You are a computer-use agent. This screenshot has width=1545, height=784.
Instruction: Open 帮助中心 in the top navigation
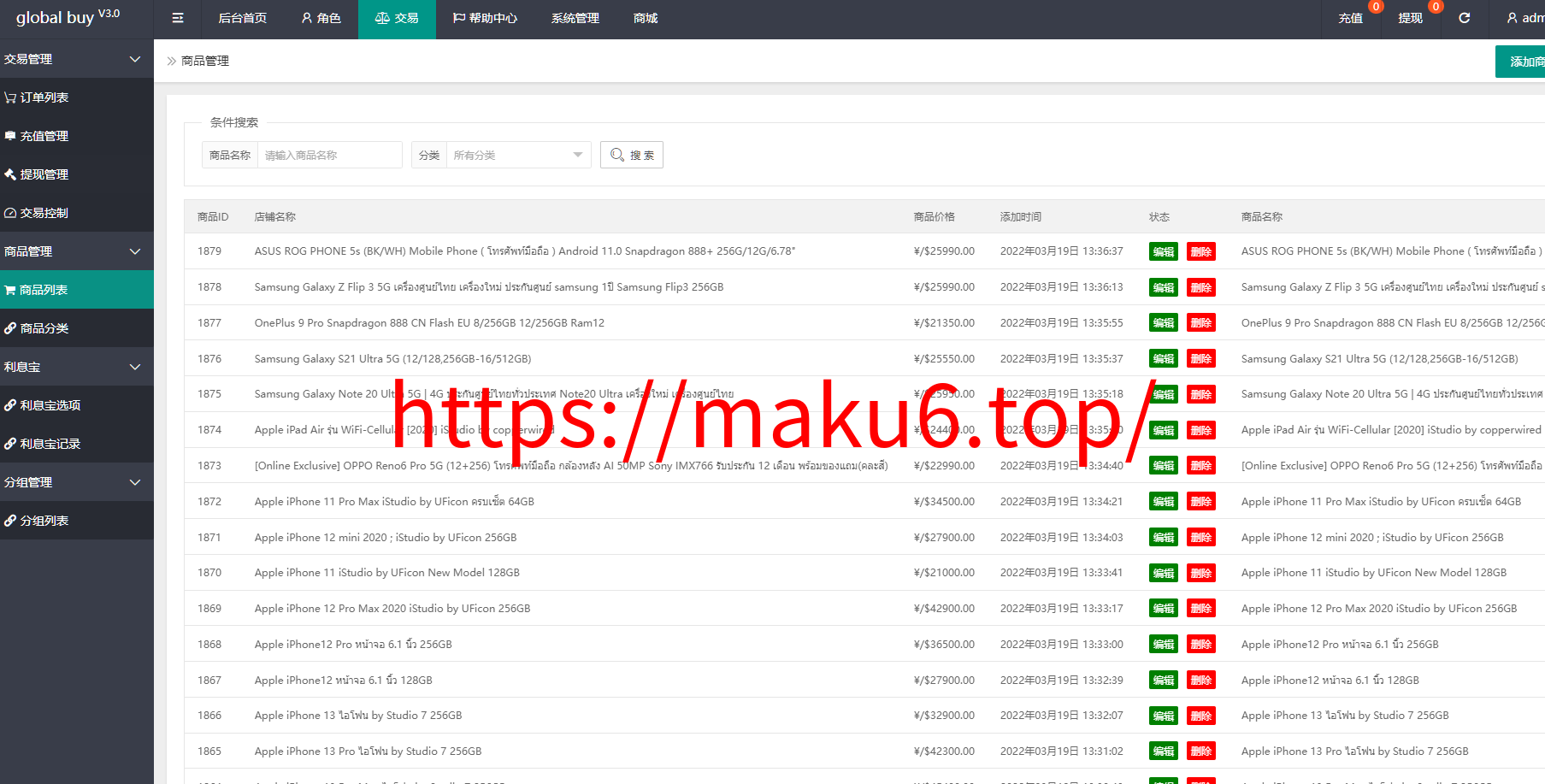click(x=485, y=18)
